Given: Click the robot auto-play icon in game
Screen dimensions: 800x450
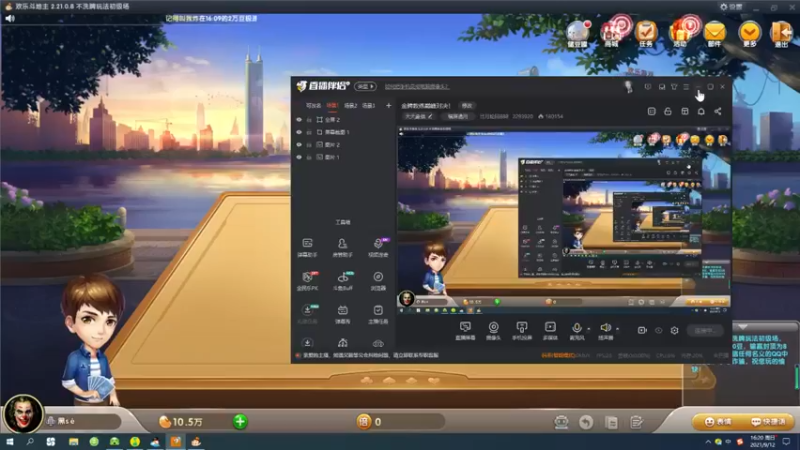Looking at the screenshot, I should point(561,422).
